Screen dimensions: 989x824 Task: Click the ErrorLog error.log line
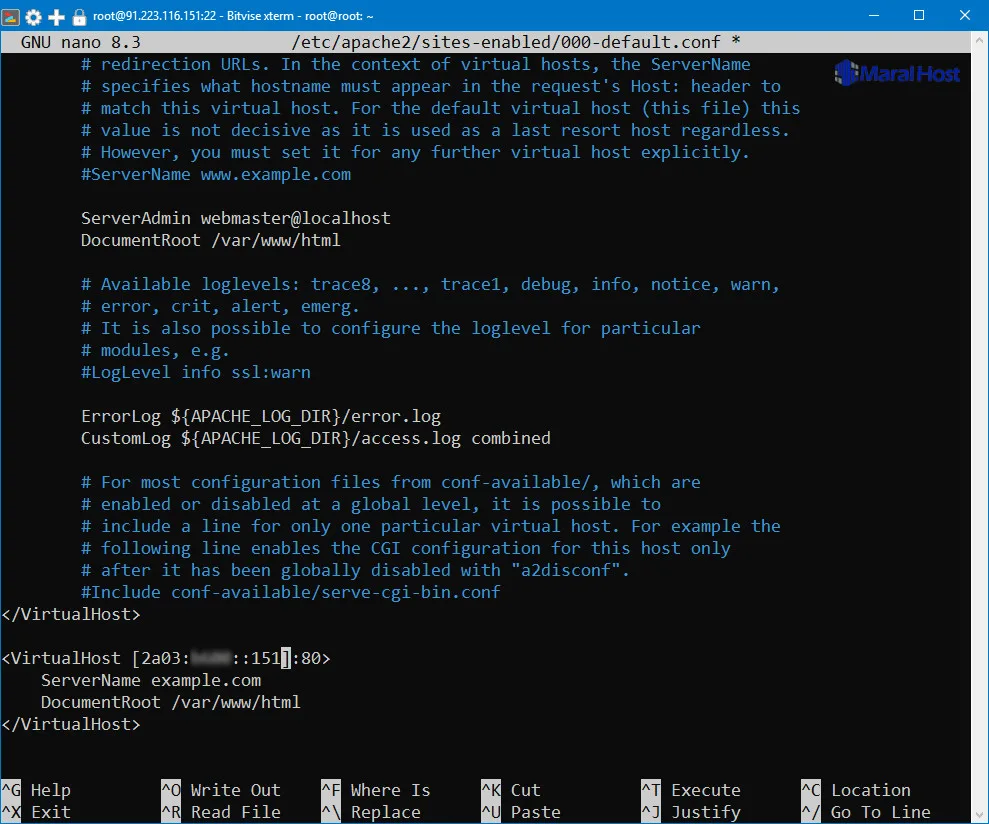(x=260, y=416)
